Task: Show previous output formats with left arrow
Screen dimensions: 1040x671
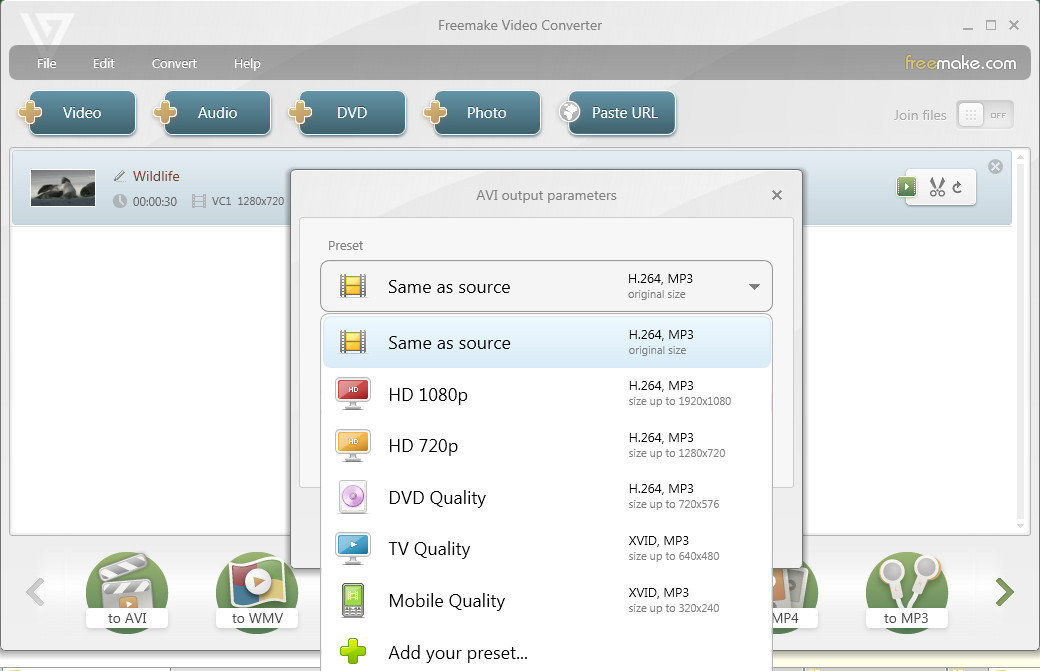Action: 35,591
